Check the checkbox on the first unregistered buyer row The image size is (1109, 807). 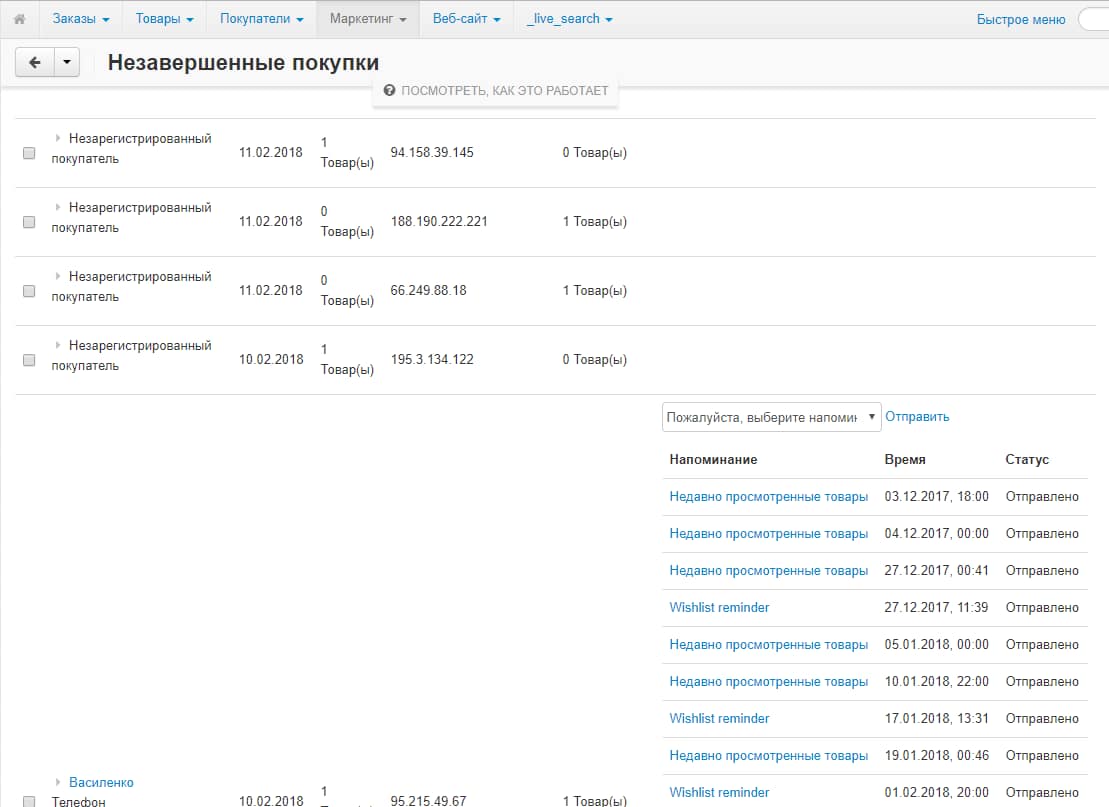29,152
